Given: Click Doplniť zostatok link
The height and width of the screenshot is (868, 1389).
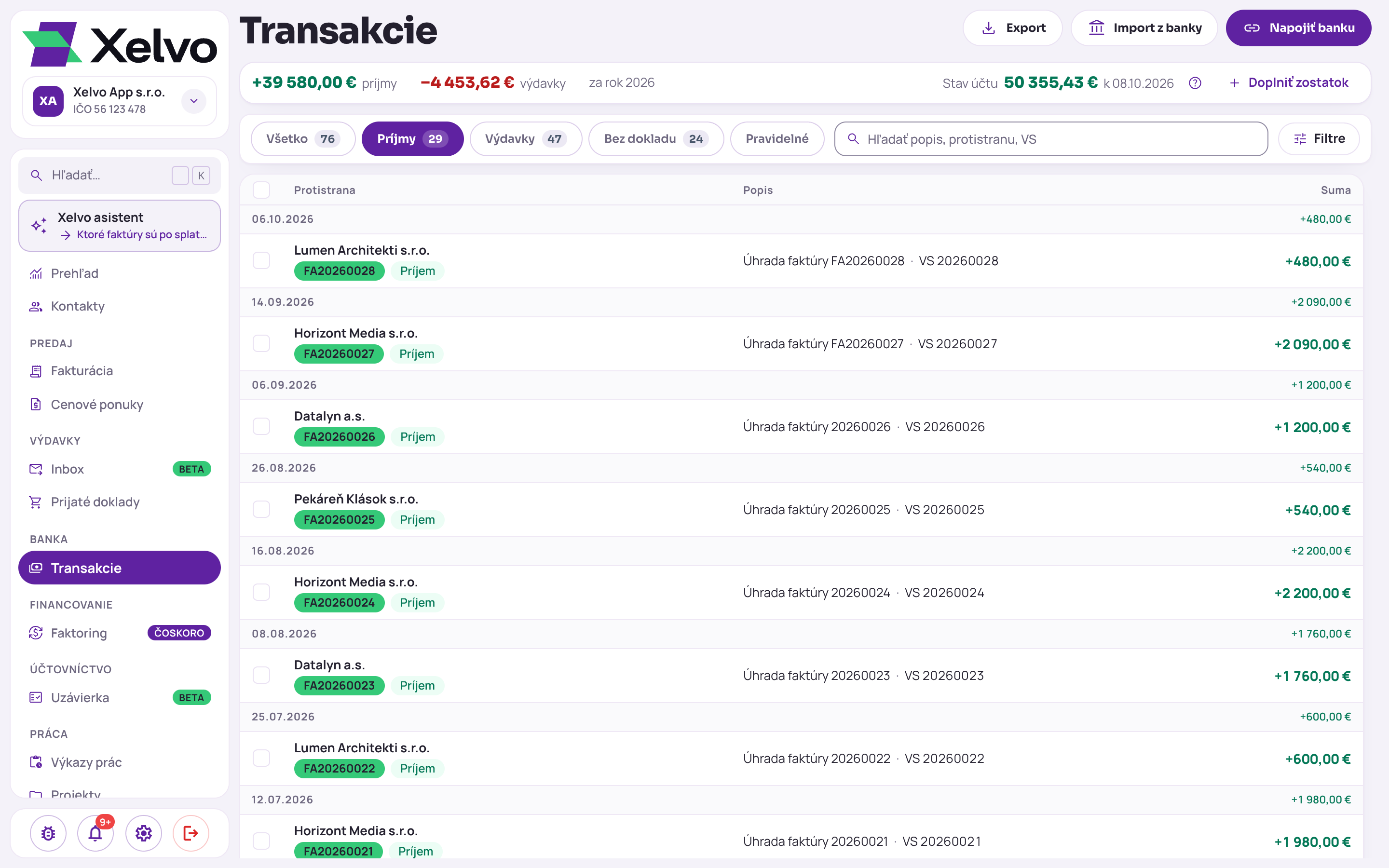Looking at the screenshot, I should click(x=1289, y=83).
